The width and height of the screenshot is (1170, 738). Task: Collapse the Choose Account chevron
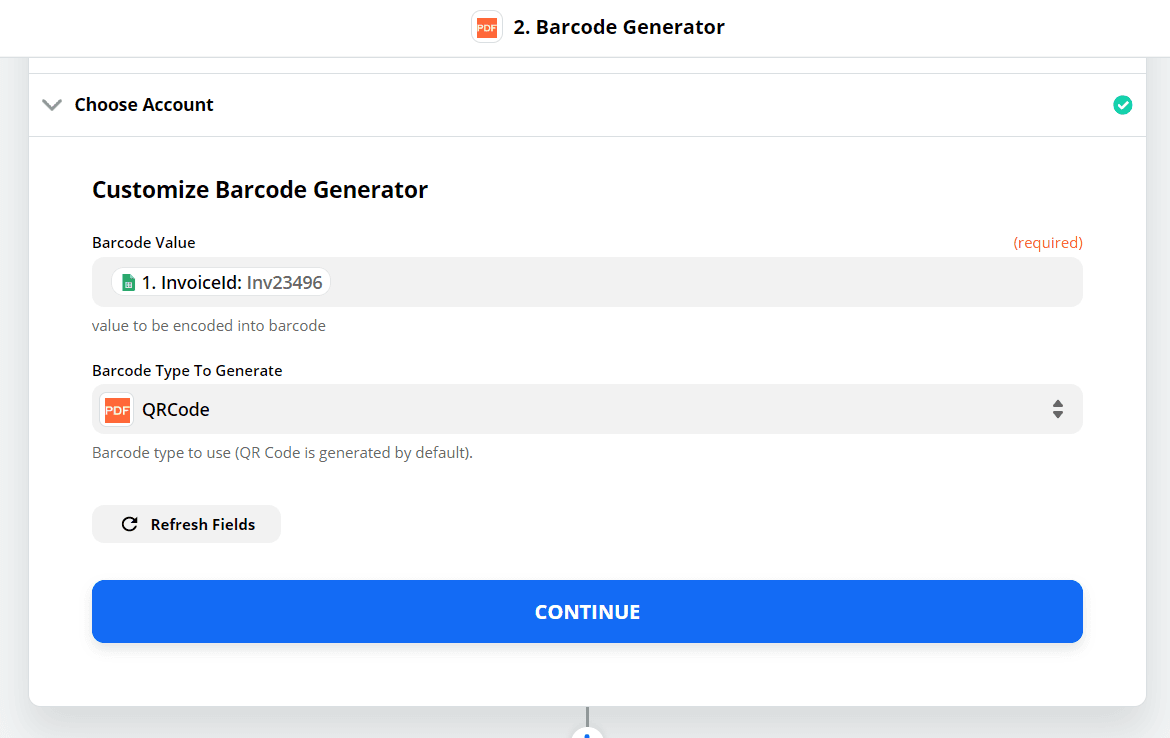52,105
